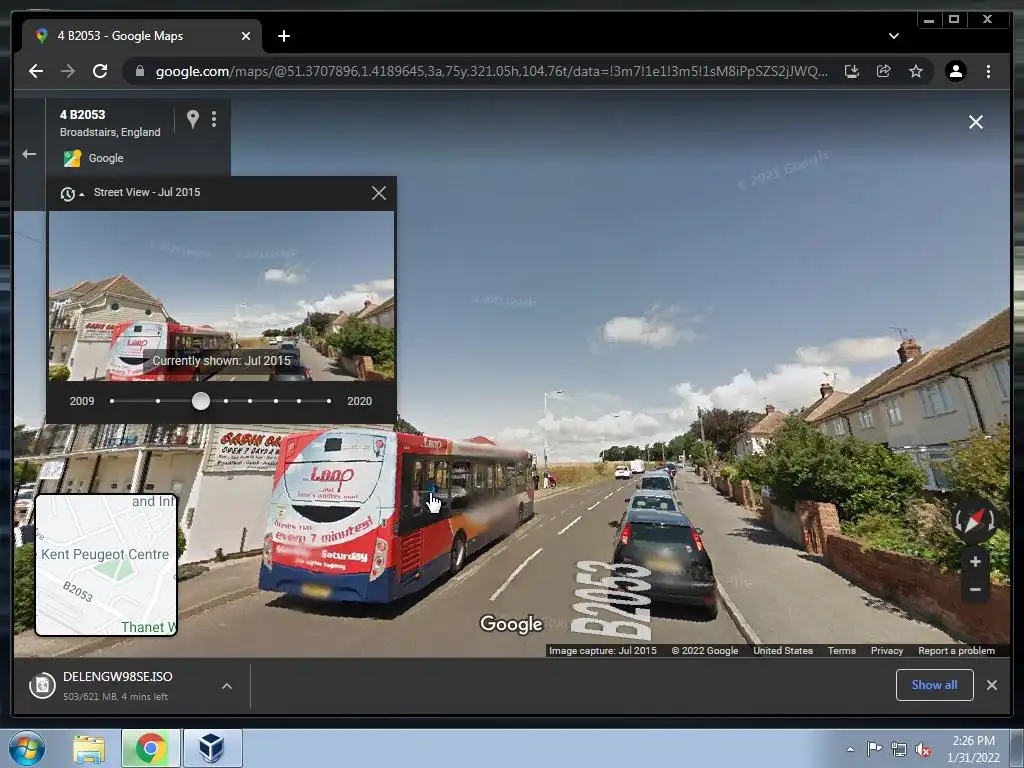Click the 2016 timeline point right of handle

(x=226, y=401)
